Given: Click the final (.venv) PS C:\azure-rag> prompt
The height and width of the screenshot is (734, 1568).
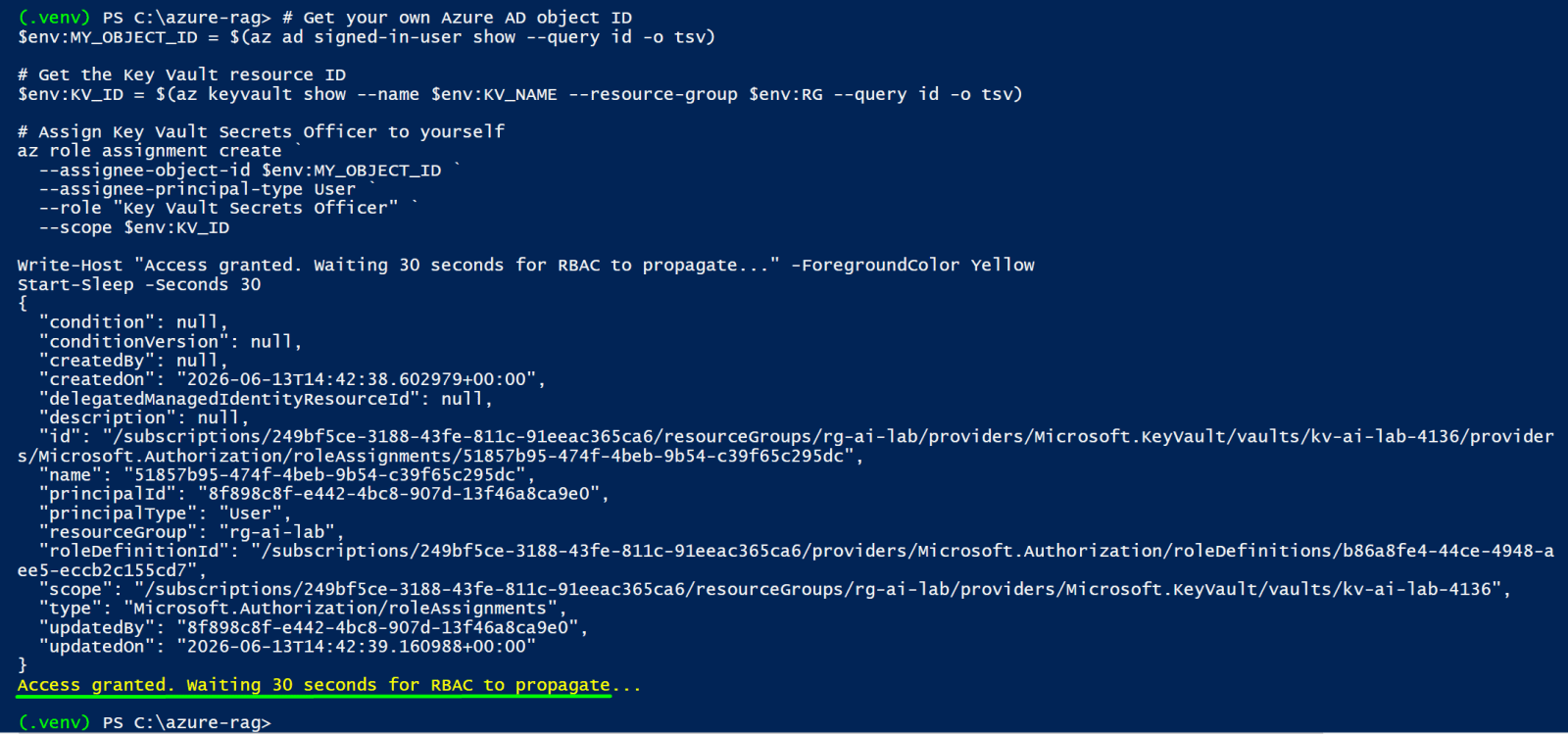Looking at the screenshot, I should [144, 722].
